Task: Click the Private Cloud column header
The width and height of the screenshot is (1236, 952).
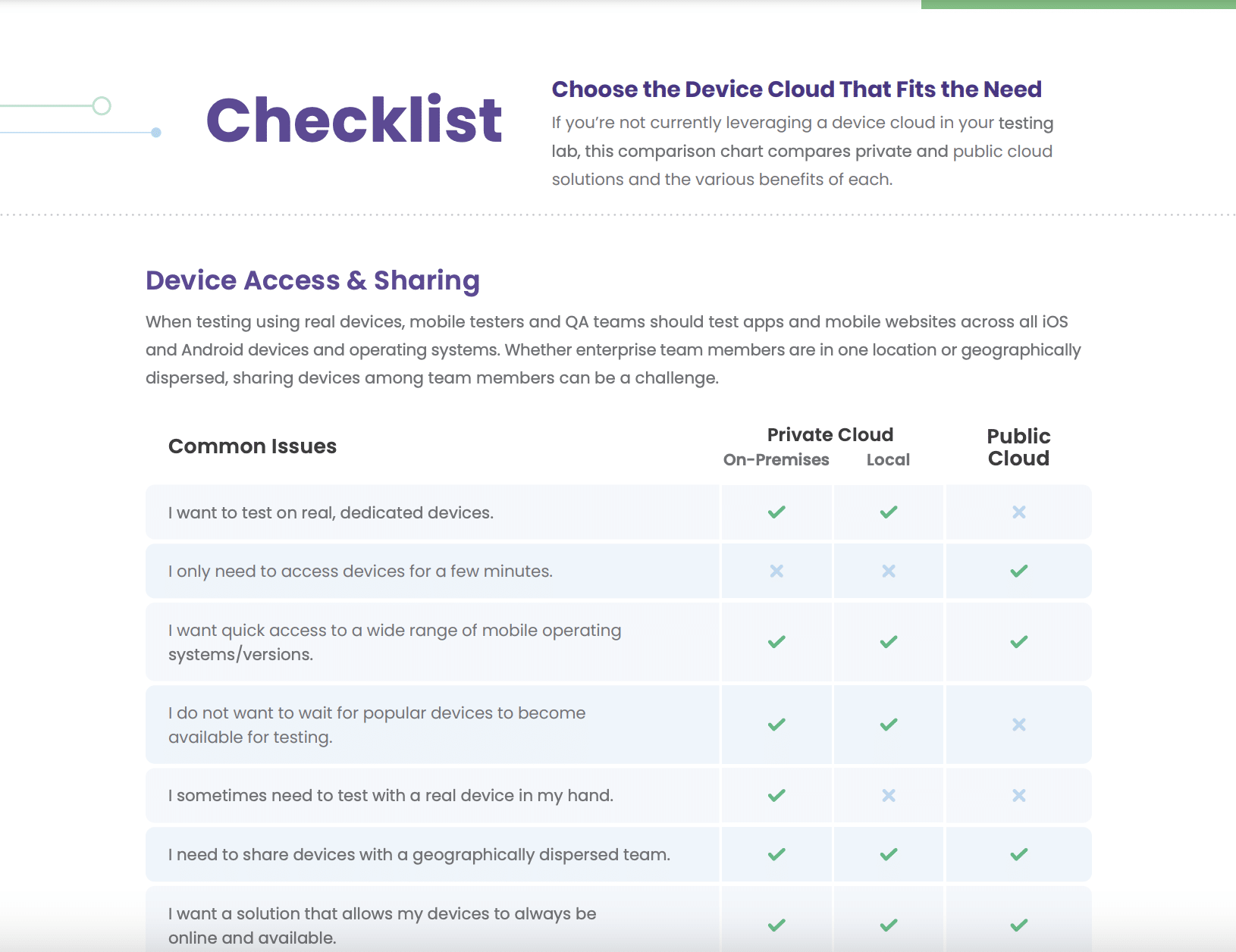Action: (x=830, y=435)
